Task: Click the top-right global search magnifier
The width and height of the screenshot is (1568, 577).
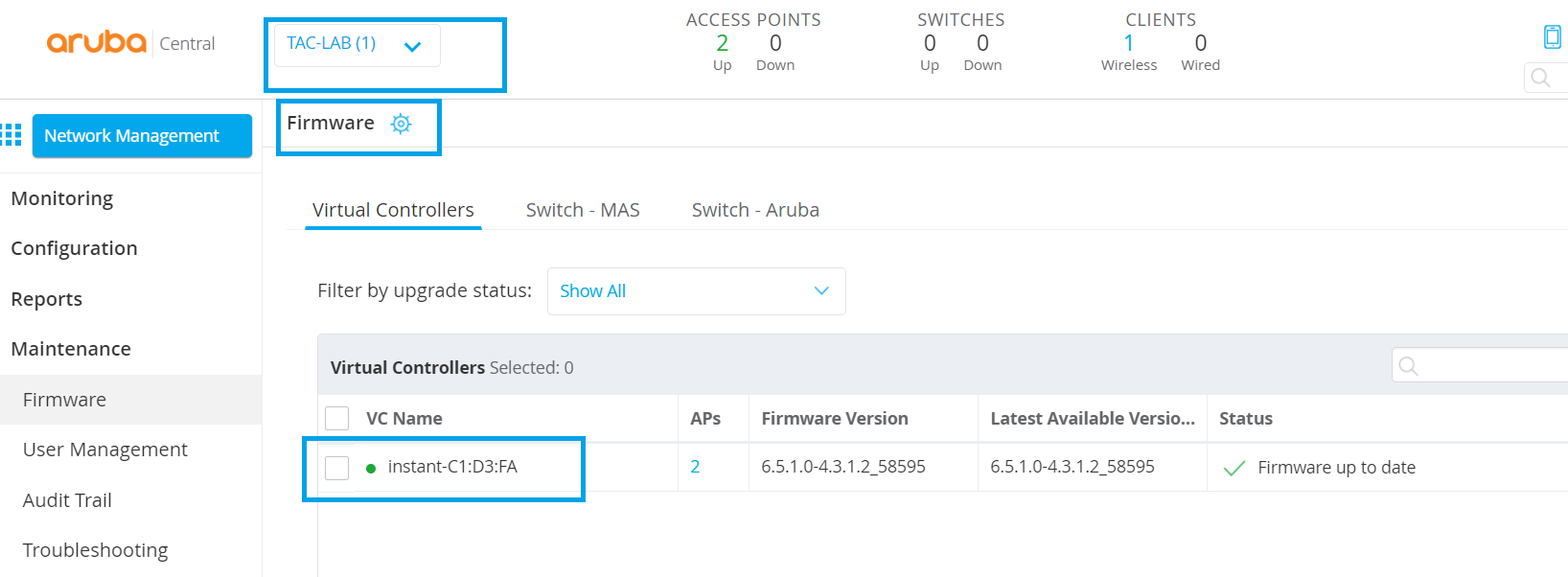Action: pyautogui.click(x=1540, y=78)
